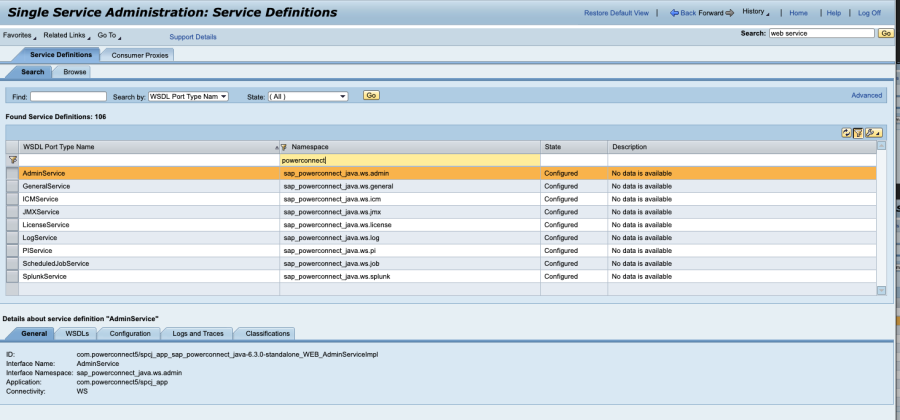Select the SplunkService row selector
The width and height of the screenshot is (900, 420).
(12, 276)
